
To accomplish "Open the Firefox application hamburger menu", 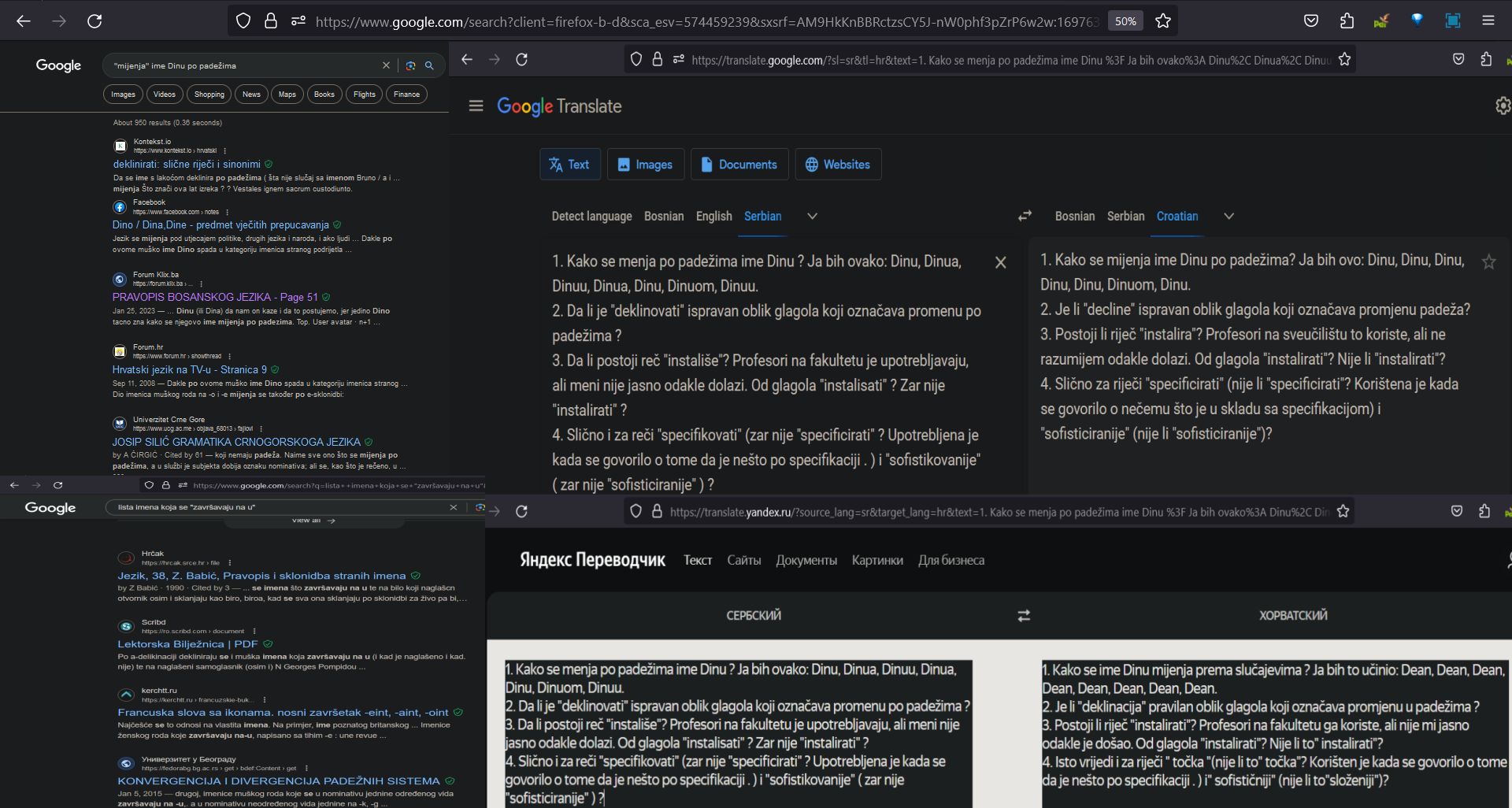I will click(x=1488, y=21).
